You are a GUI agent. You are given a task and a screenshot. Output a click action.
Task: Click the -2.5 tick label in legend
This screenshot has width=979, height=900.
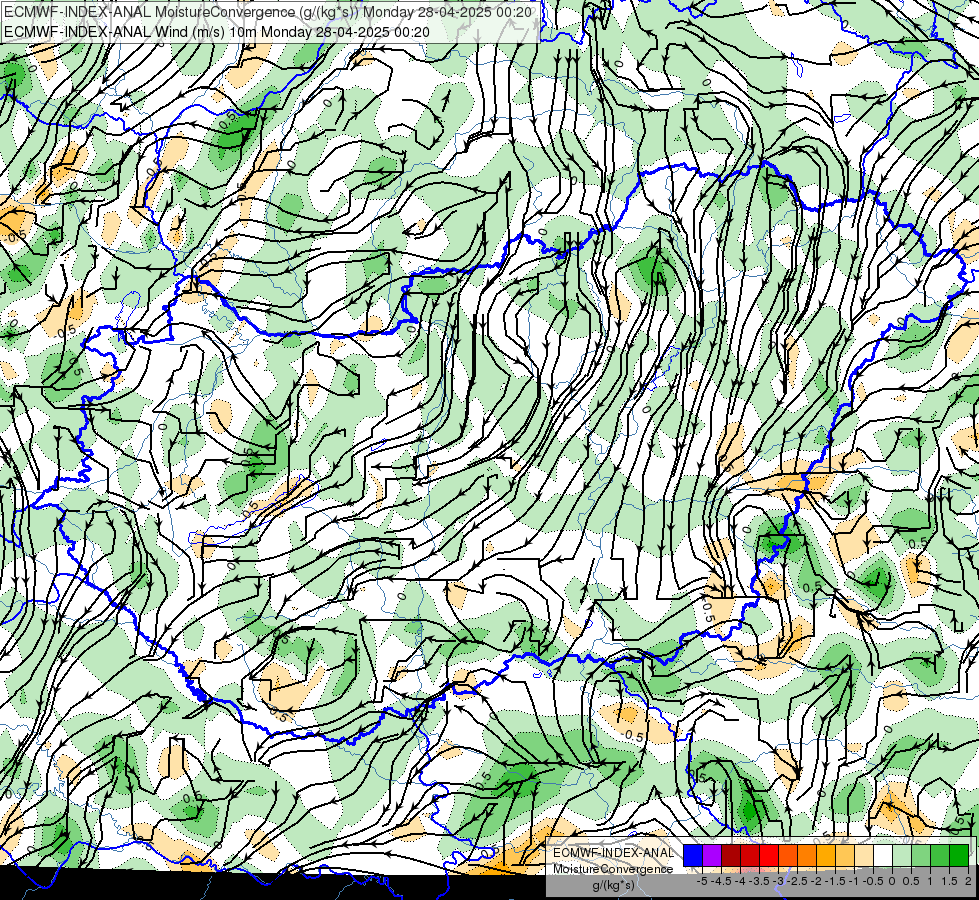[x=797, y=881]
